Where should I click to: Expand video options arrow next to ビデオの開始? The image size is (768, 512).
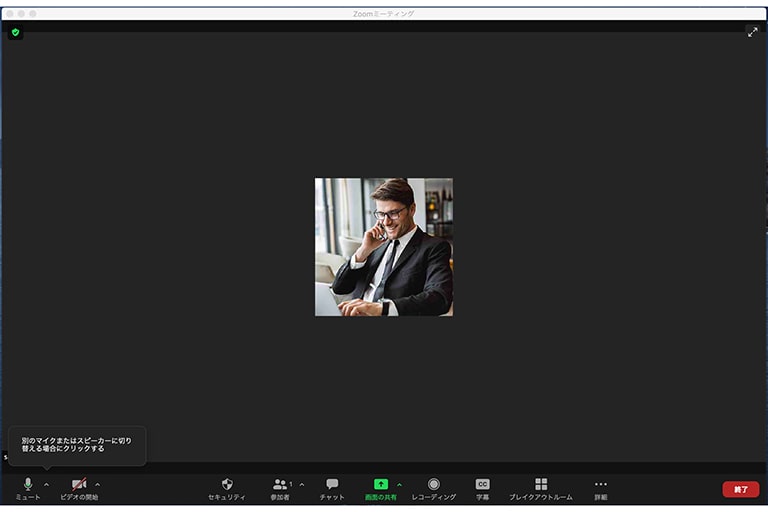point(97,485)
